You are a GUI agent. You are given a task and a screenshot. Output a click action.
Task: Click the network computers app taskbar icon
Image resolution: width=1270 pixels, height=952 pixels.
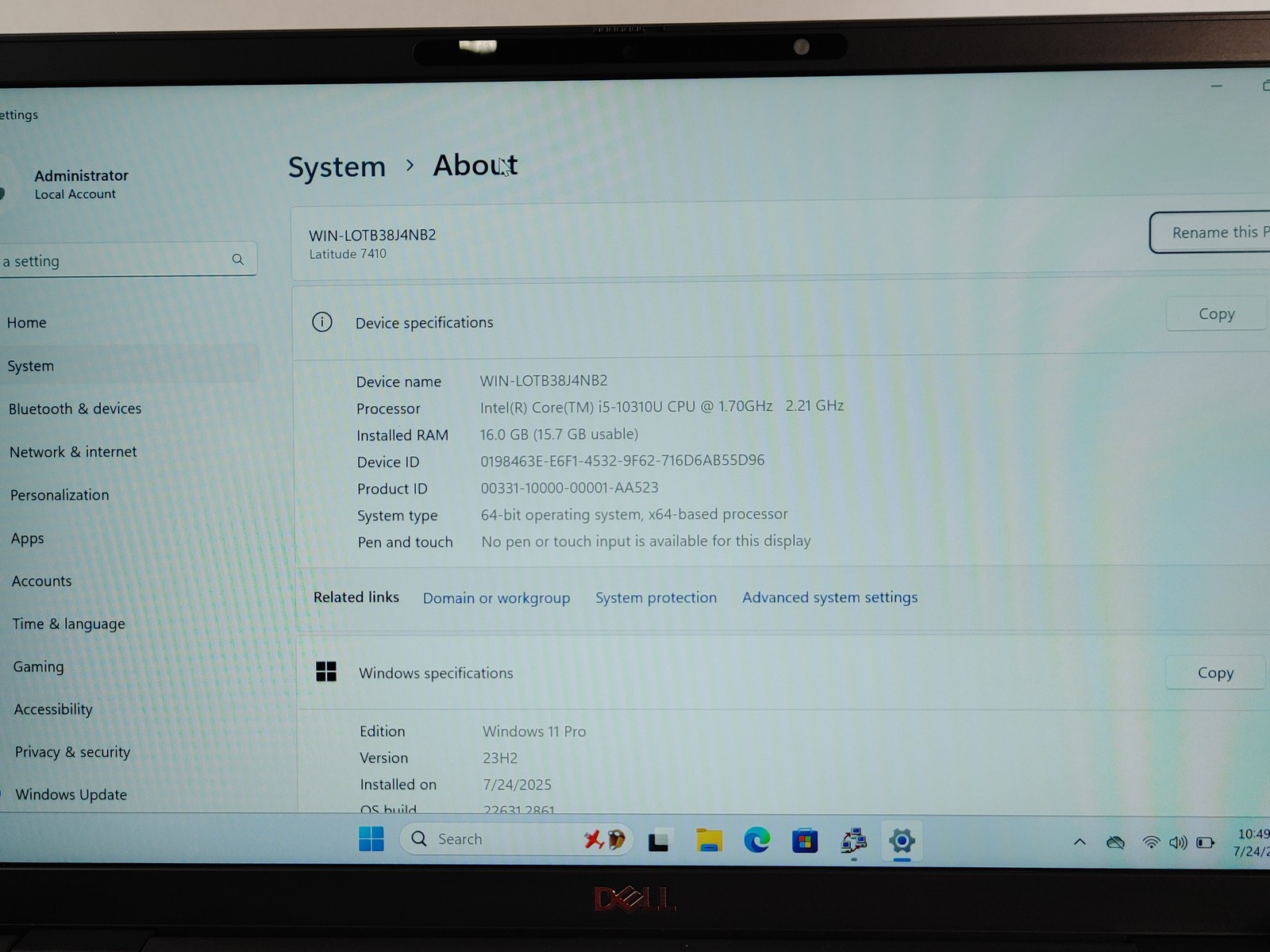coord(853,841)
